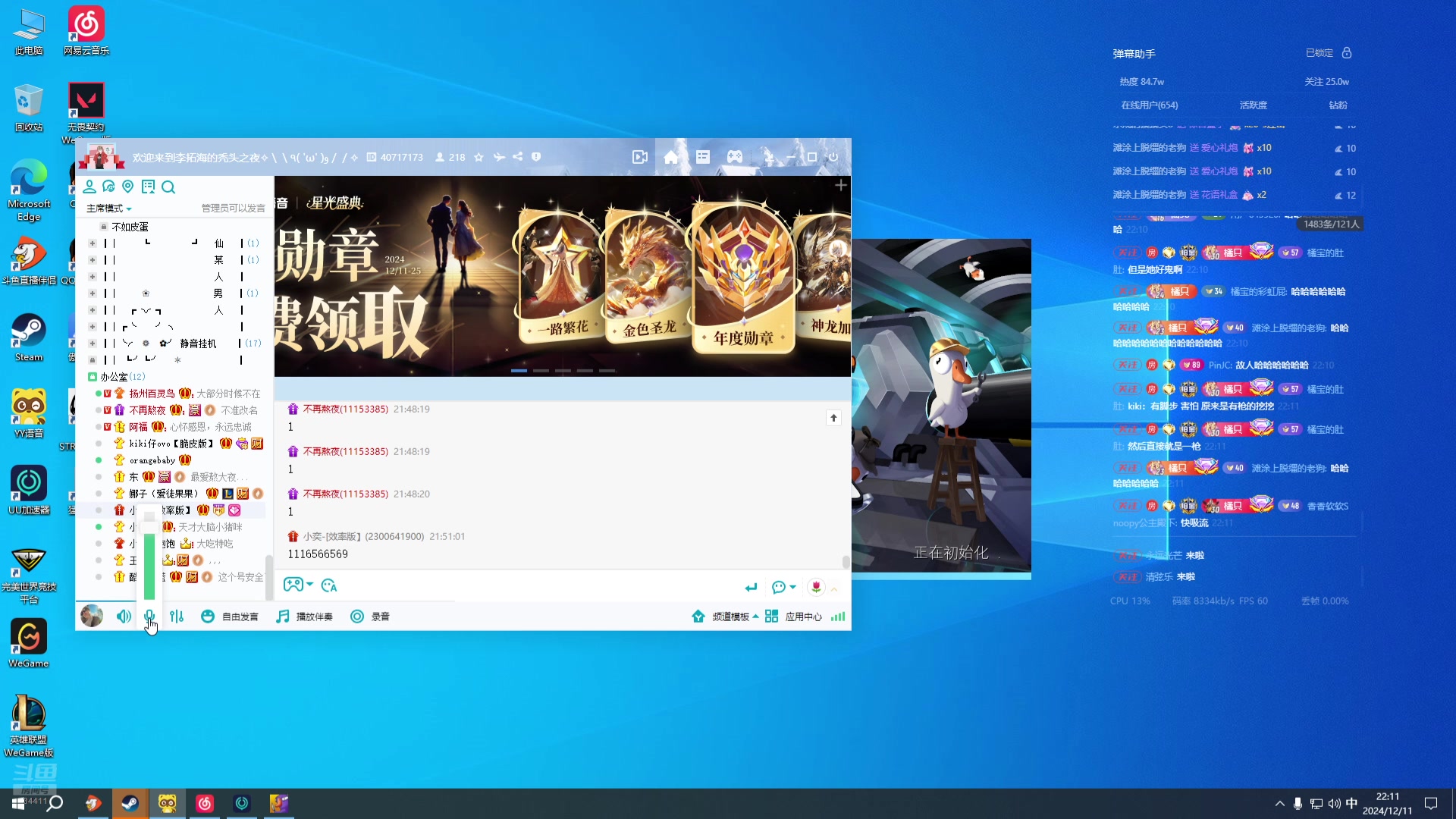This screenshot has height=819, width=1456.
Task: Open the 主席模式 mode dropdown
Action: (109, 209)
